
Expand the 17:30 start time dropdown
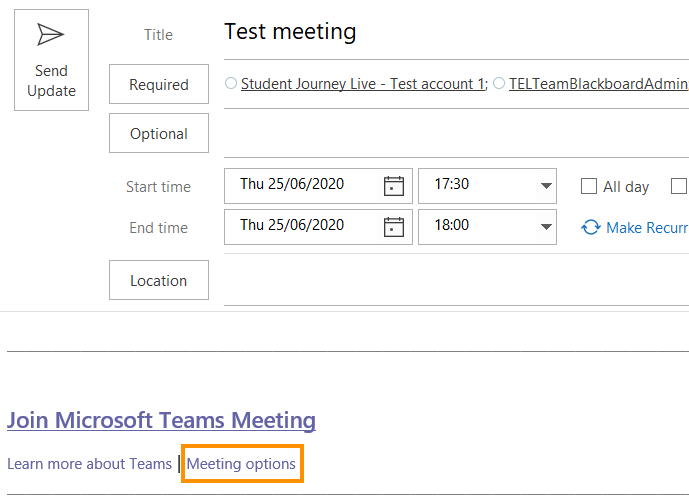(x=546, y=186)
